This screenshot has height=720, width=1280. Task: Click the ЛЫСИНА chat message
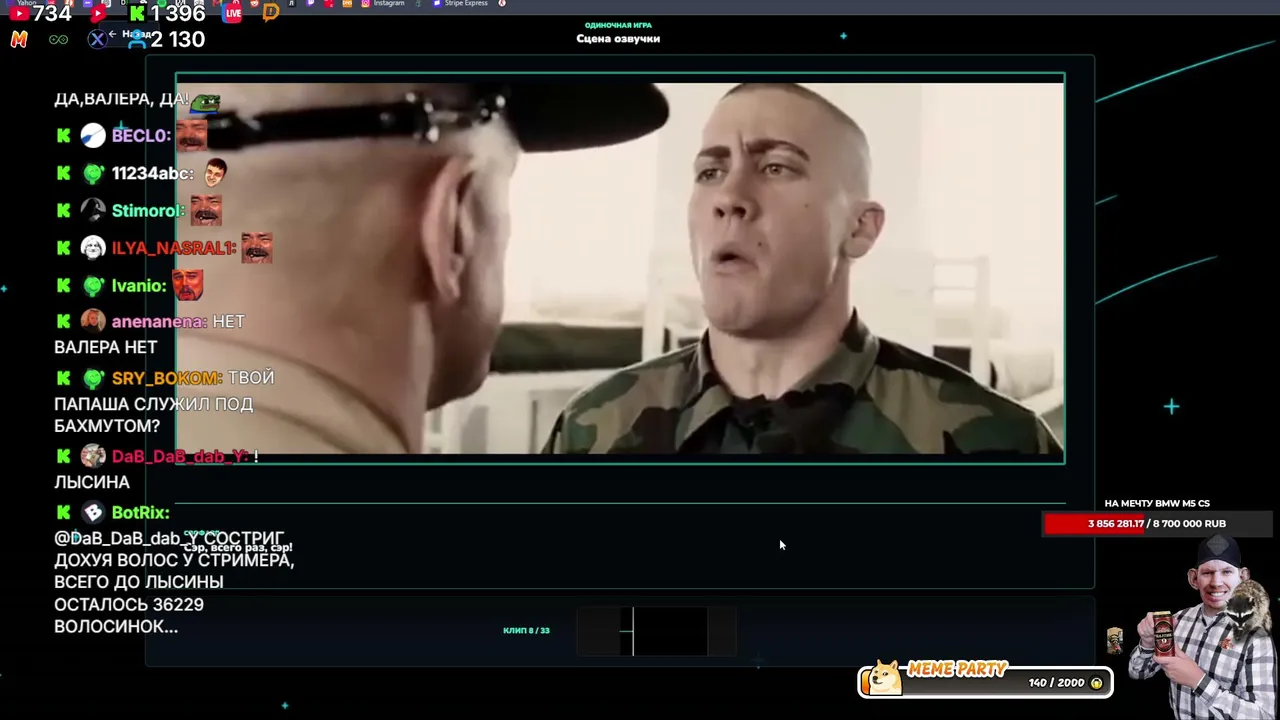92,483
